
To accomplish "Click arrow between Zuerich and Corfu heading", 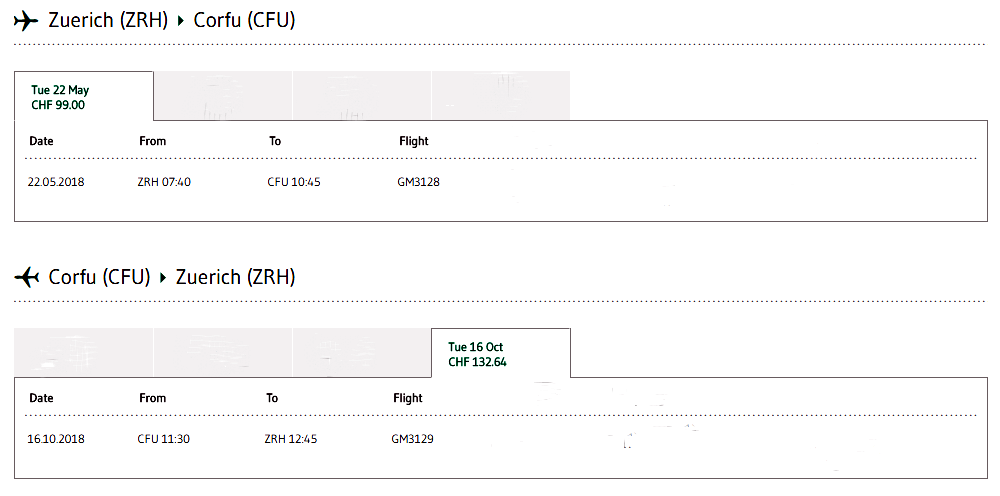I will point(180,21).
